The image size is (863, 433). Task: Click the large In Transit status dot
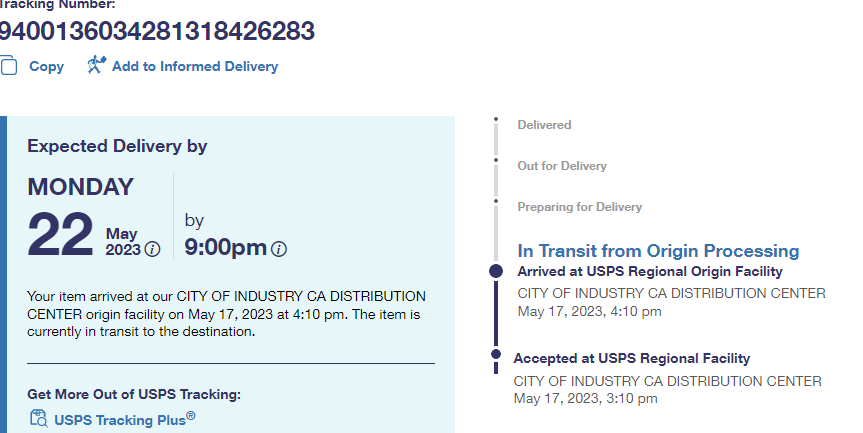496,271
